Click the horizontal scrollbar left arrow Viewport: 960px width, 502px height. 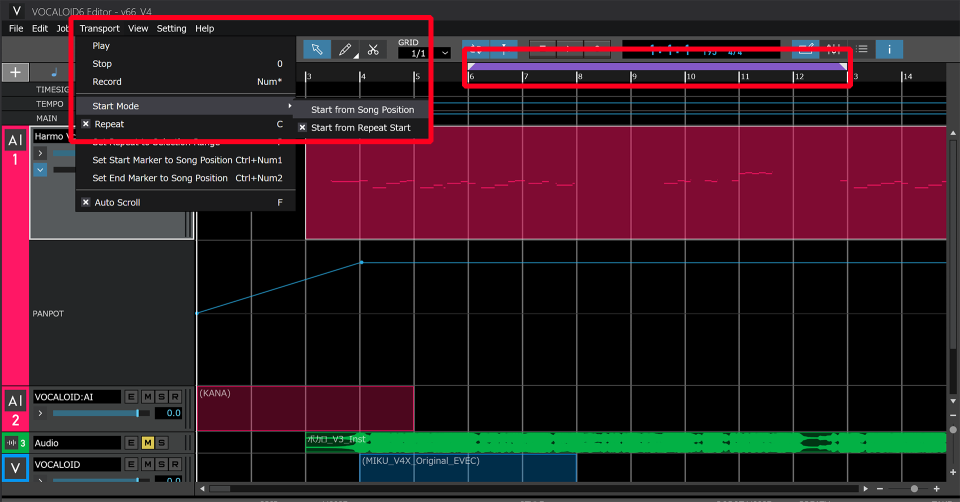coord(203,489)
